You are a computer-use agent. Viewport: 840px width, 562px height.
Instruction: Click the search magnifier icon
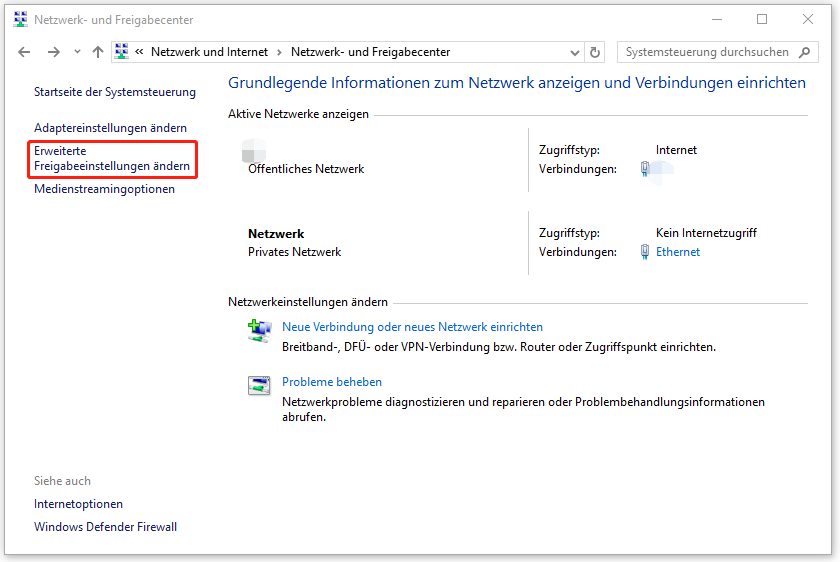click(x=805, y=52)
